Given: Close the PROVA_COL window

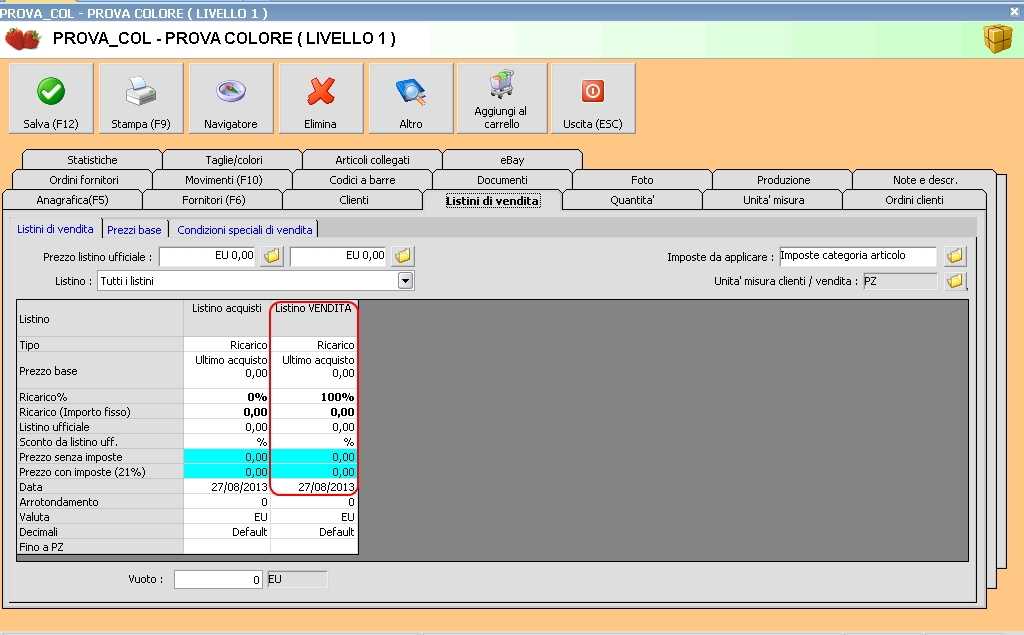Looking at the screenshot, I should pos(1014,12).
